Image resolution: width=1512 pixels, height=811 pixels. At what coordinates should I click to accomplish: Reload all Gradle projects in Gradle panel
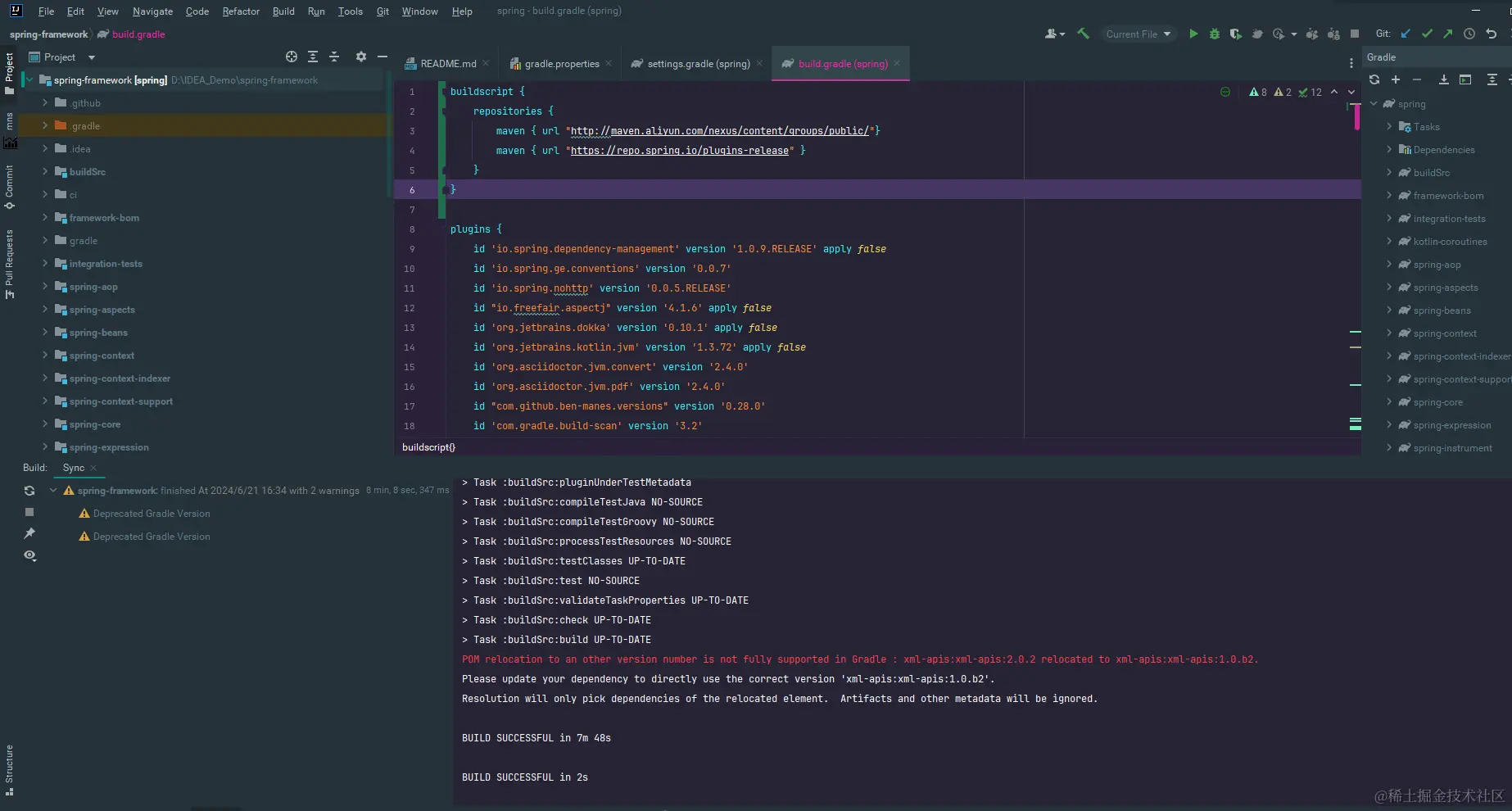1374,79
